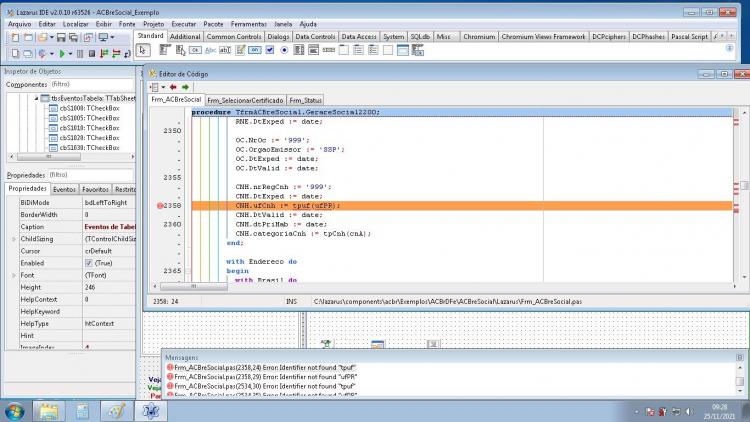Click the Save floppy disk icon
This screenshot has height=422, width=750.
tap(61, 37)
